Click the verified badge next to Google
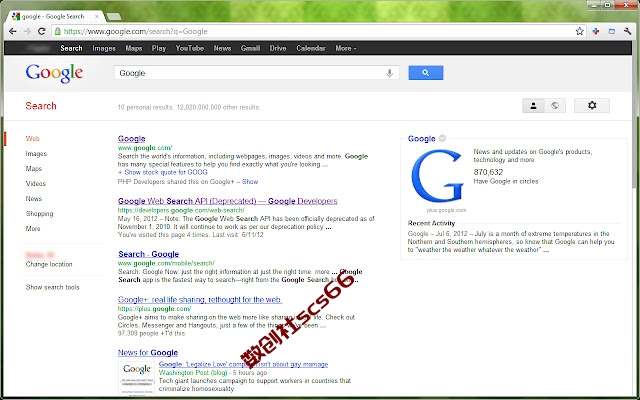The width and height of the screenshot is (640, 400). 442,138
